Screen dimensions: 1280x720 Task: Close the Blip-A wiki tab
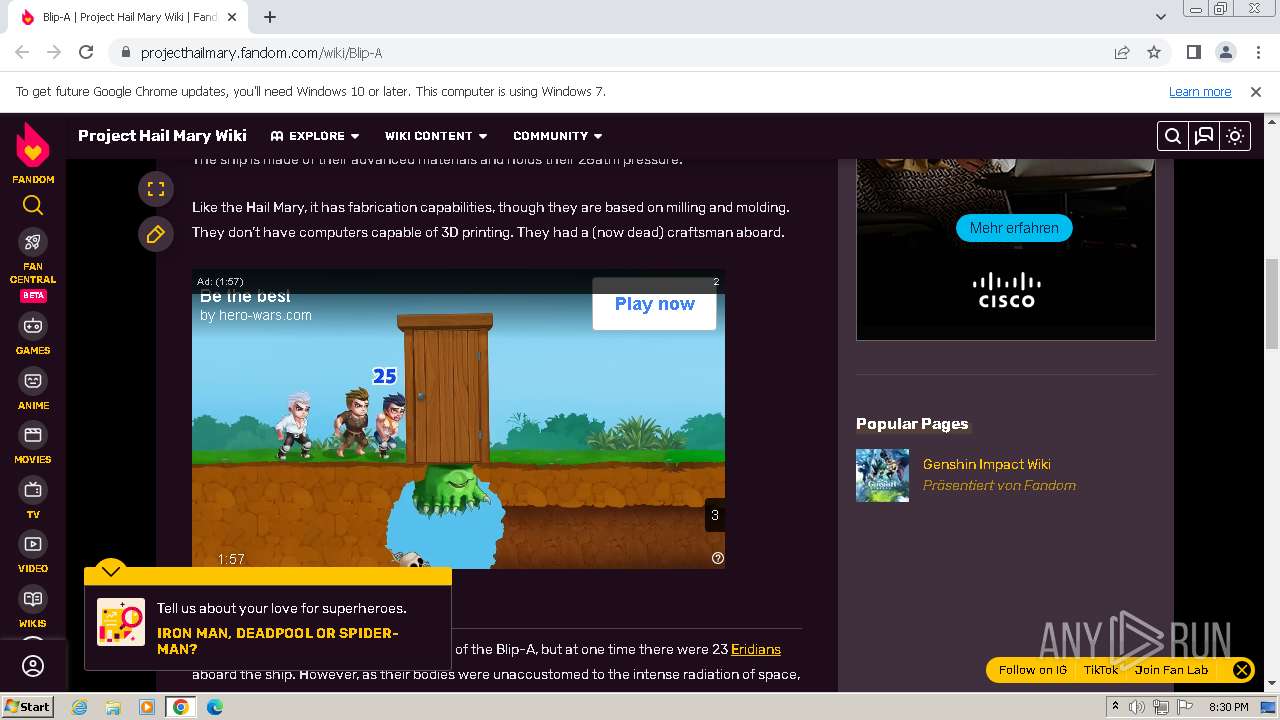tap(233, 17)
